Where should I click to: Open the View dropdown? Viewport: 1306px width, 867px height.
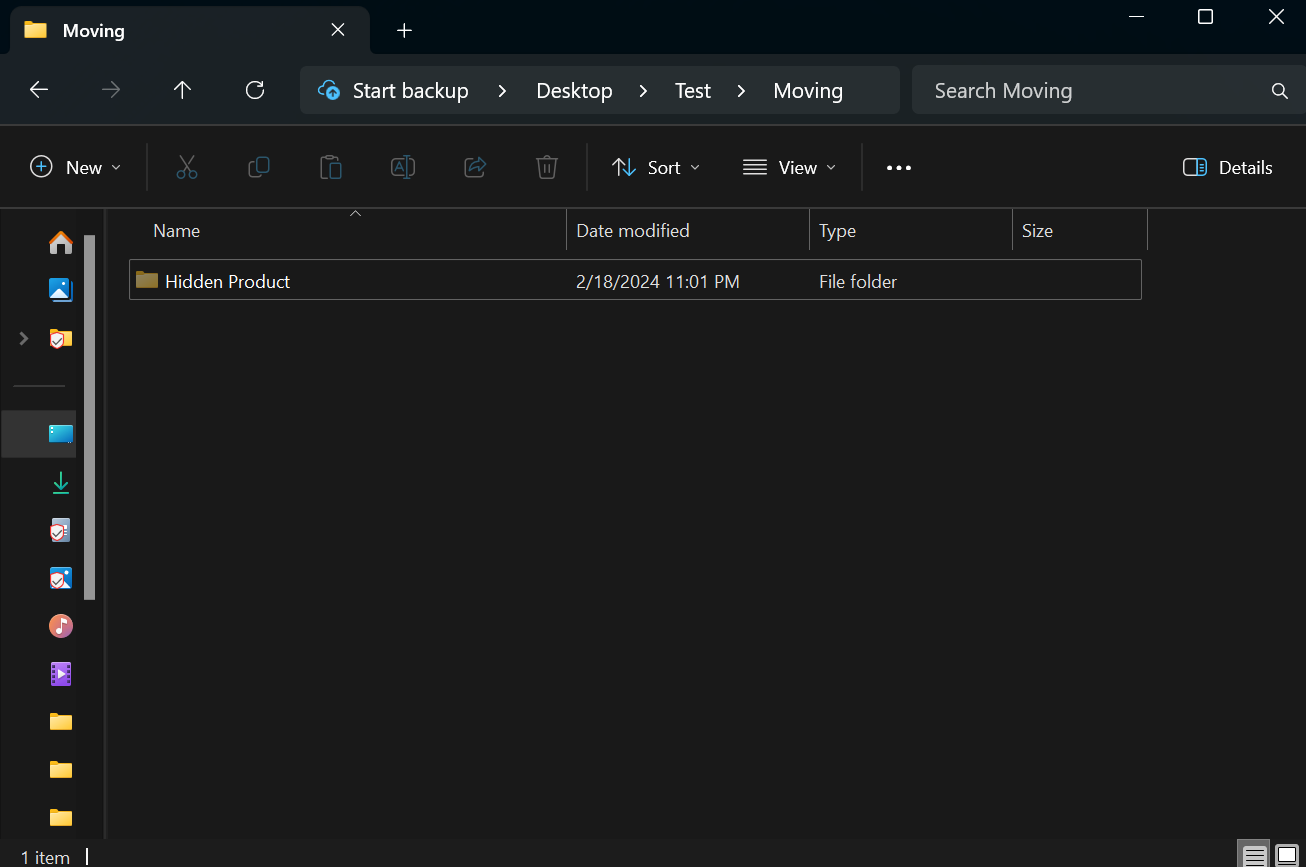[x=789, y=167]
